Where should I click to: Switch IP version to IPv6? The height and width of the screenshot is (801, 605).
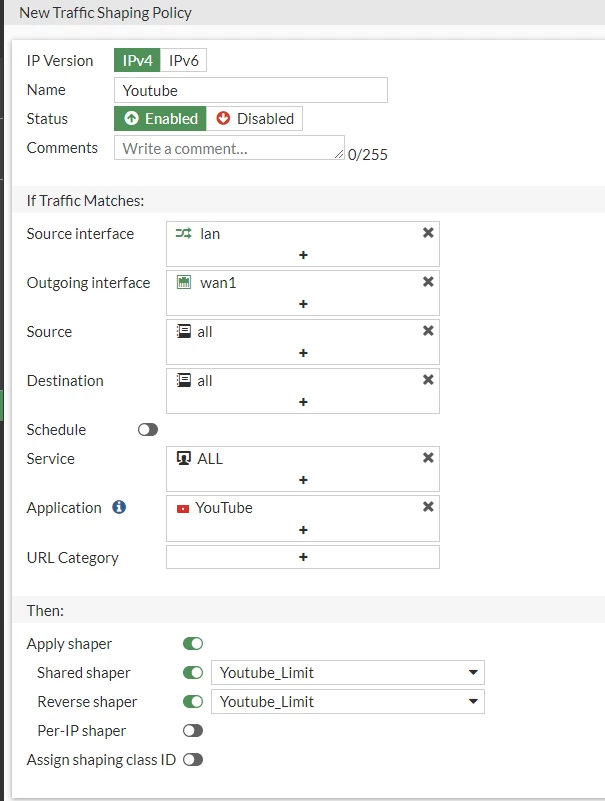tap(183, 60)
